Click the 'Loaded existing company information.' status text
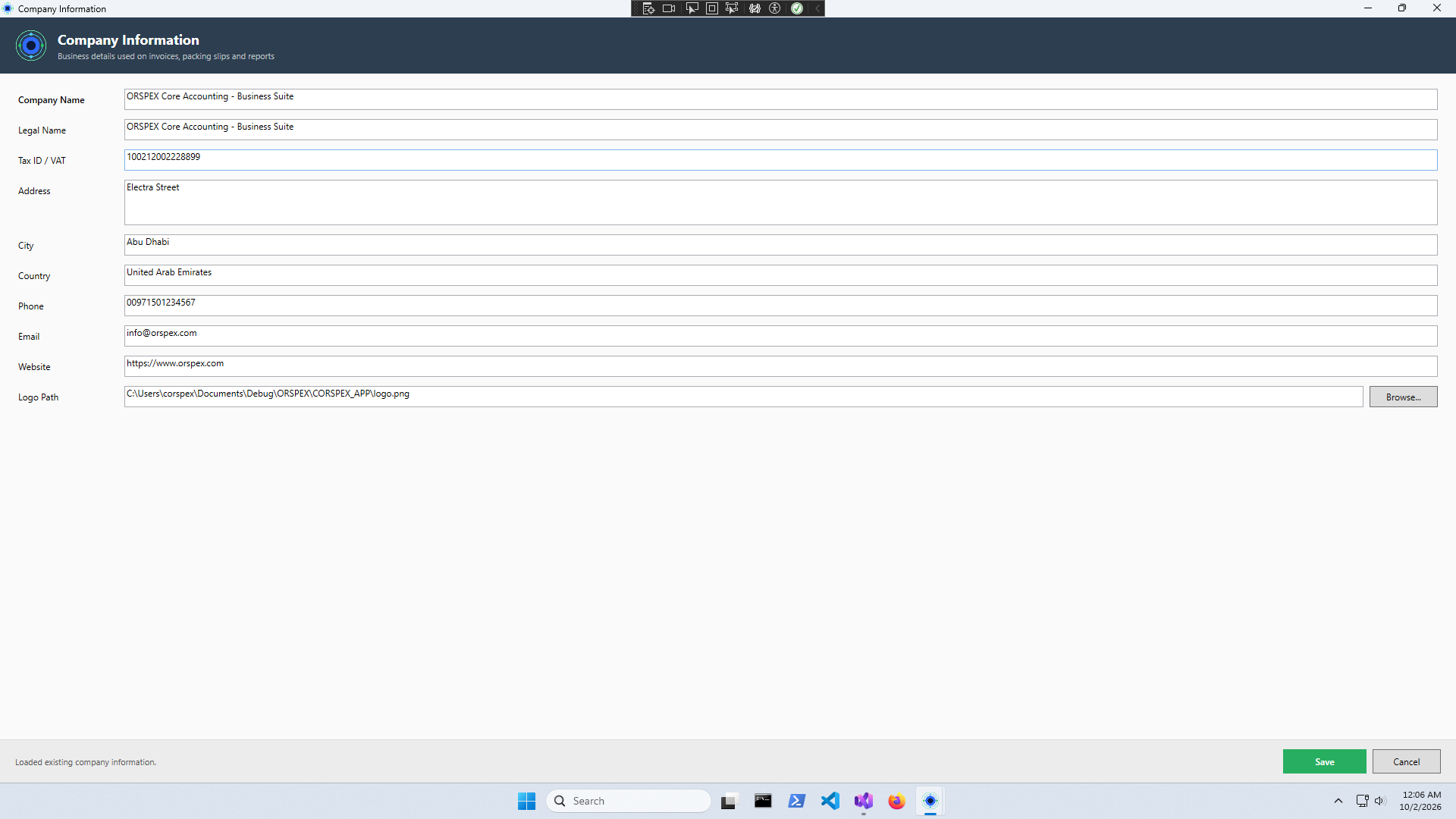 [86, 762]
